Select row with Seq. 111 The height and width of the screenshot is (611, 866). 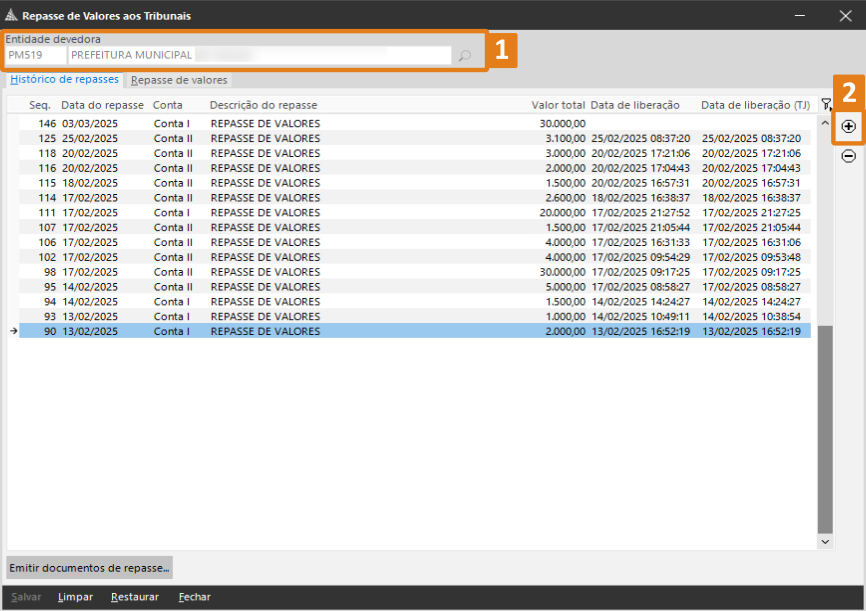[x=415, y=213]
